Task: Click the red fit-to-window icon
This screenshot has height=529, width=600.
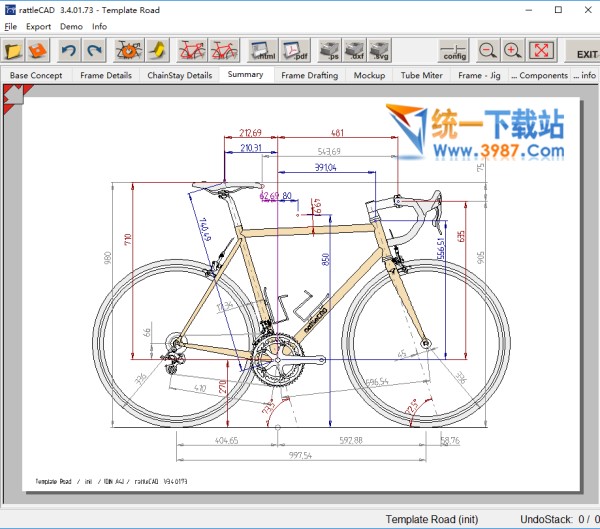Action: 541,49
